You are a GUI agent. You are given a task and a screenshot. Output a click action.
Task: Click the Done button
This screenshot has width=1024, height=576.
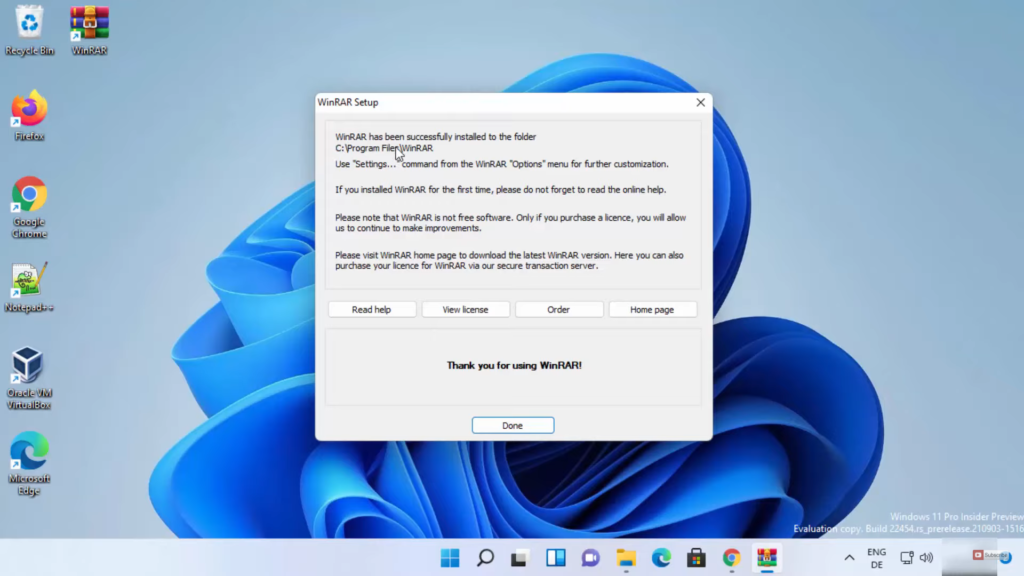pyautogui.click(x=512, y=425)
